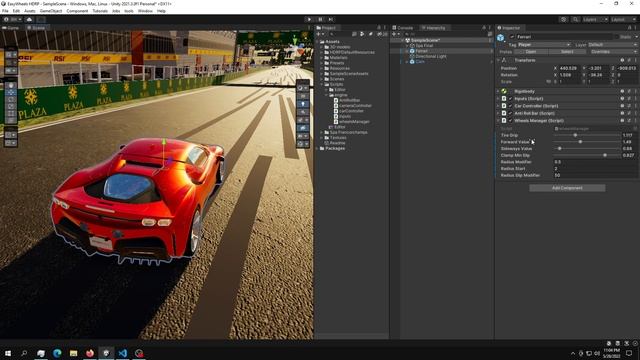Image resolution: width=640 pixels, height=360 pixels.
Task: Select the Rotate tool in scene toolbar
Action: (11, 99)
